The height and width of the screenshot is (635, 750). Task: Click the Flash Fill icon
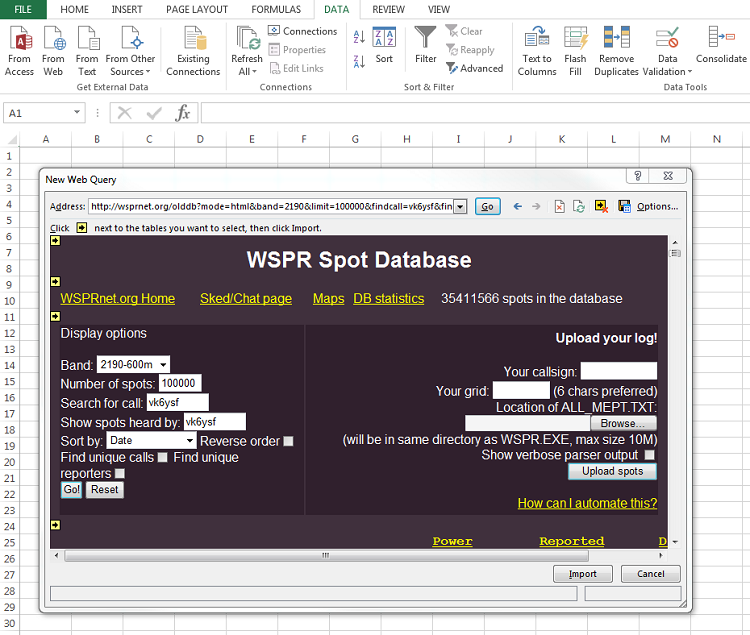click(x=575, y=50)
